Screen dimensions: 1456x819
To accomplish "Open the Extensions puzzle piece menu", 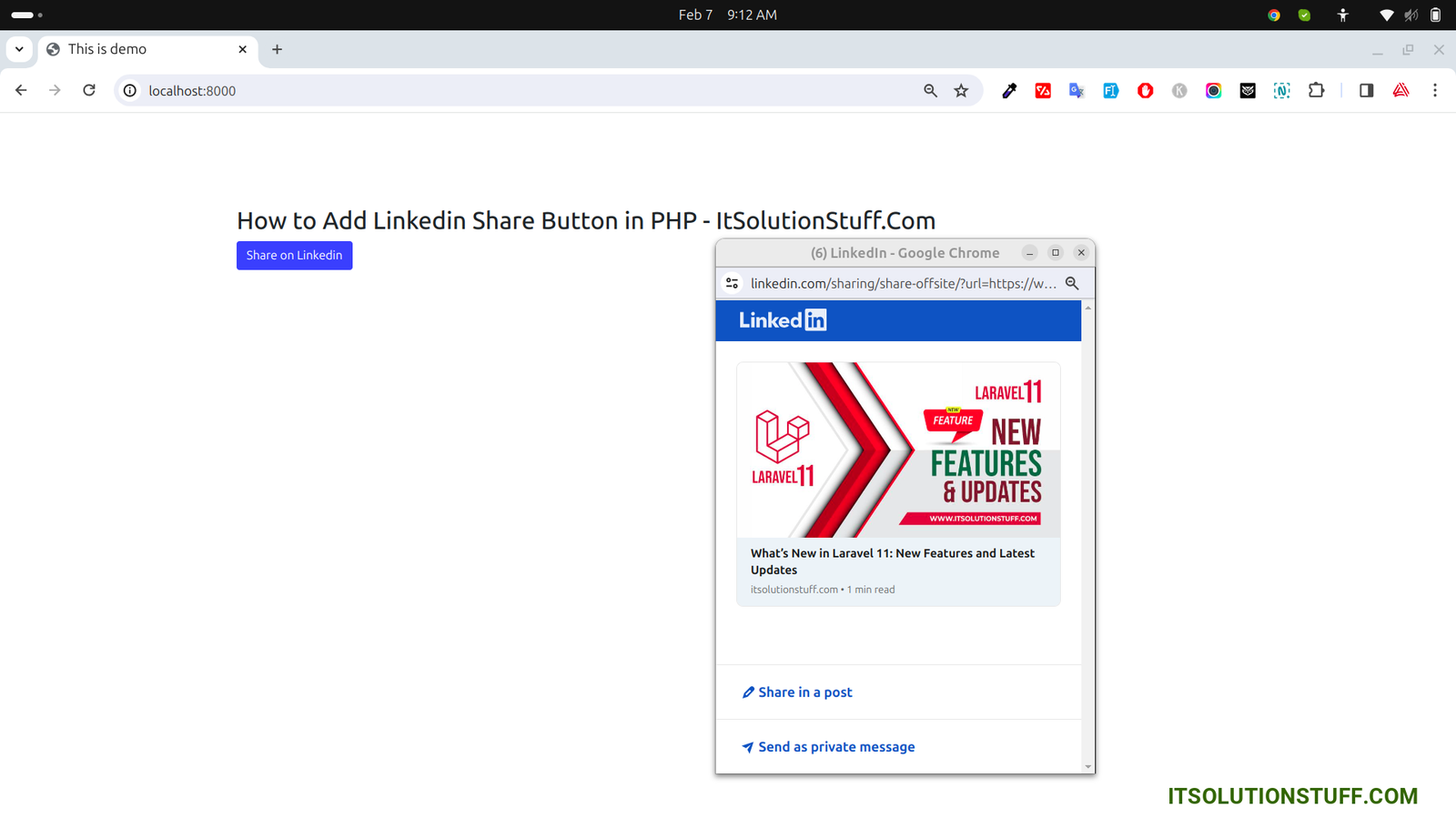I will [x=1316, y=90].
